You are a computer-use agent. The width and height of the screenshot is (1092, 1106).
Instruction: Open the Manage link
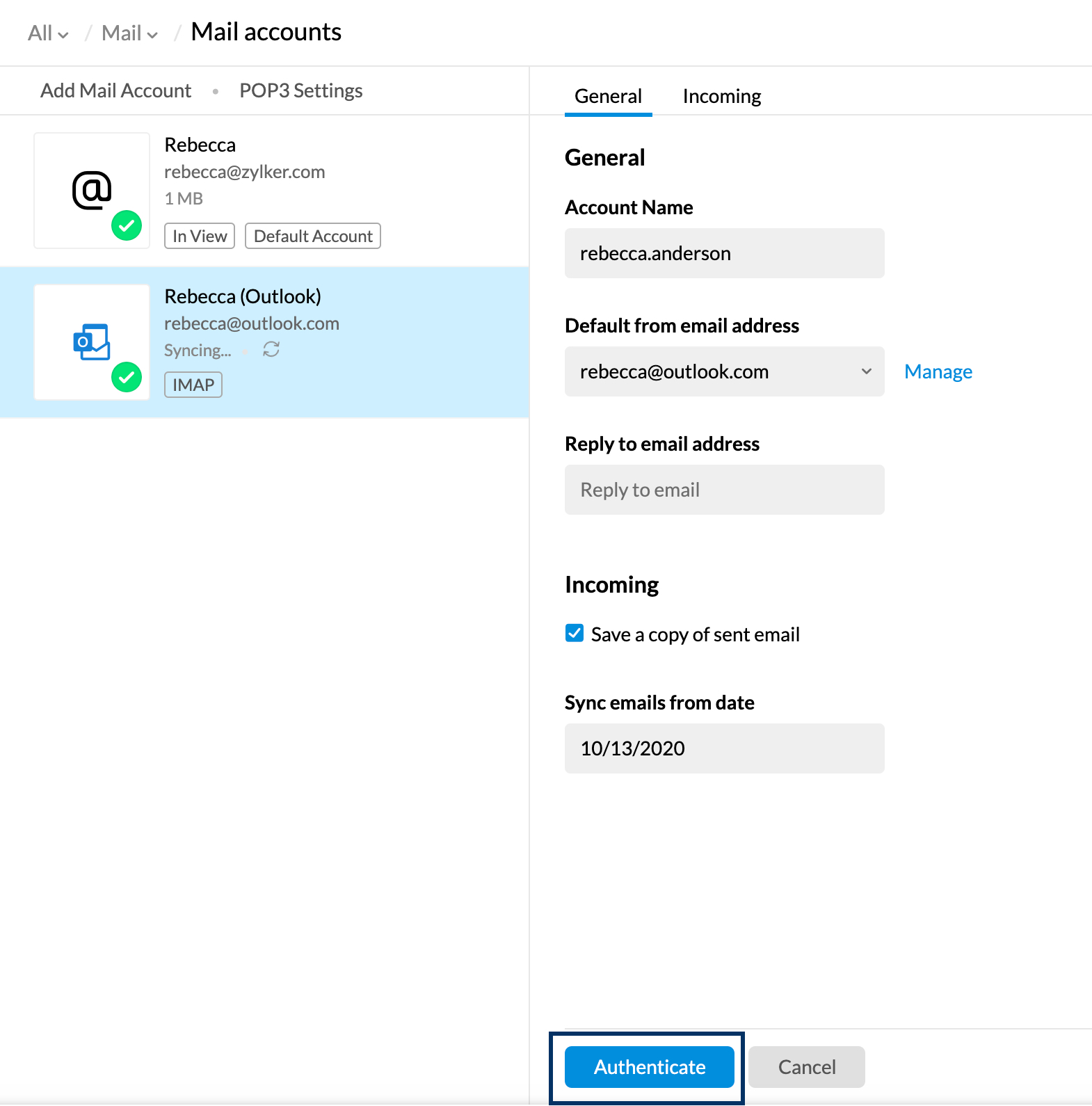pos(938,371)
